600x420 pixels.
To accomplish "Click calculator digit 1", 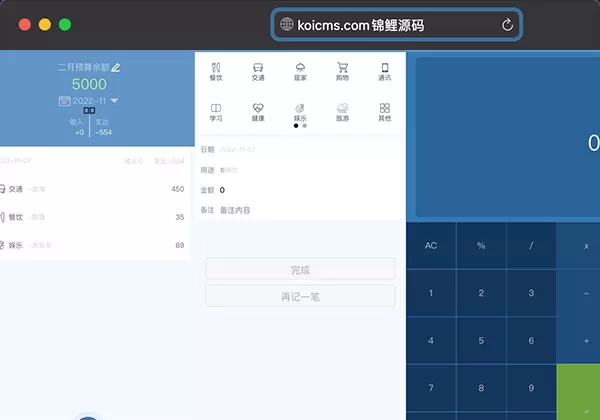I will point(431,293).
